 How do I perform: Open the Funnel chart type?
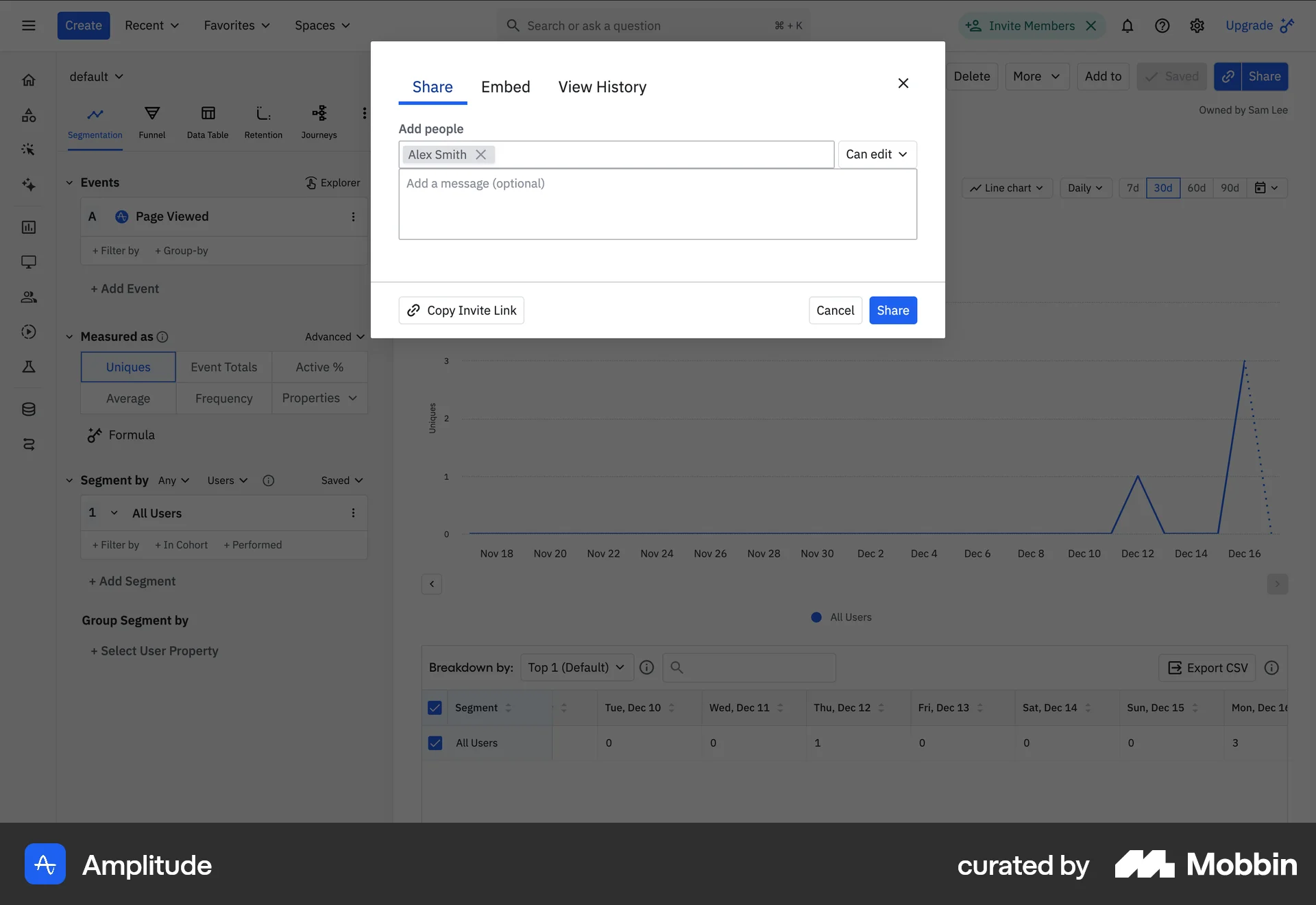pos(151,121)
